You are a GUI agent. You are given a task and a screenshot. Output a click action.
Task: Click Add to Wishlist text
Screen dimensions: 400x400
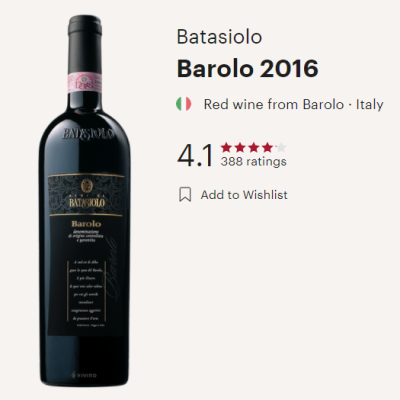click(x=244, y=195)
